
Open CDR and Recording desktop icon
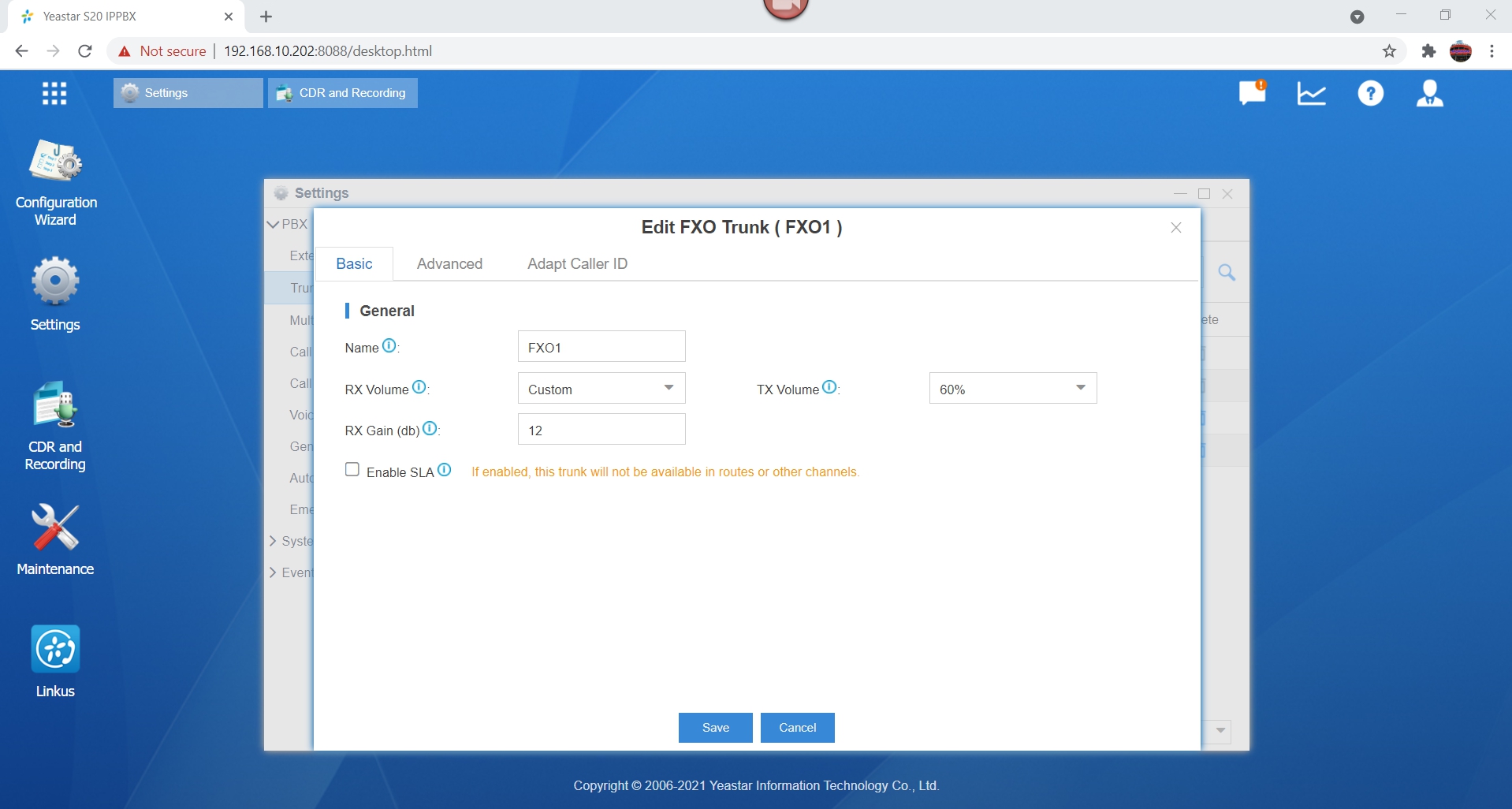pyautogui.click(x=55, y=426)
